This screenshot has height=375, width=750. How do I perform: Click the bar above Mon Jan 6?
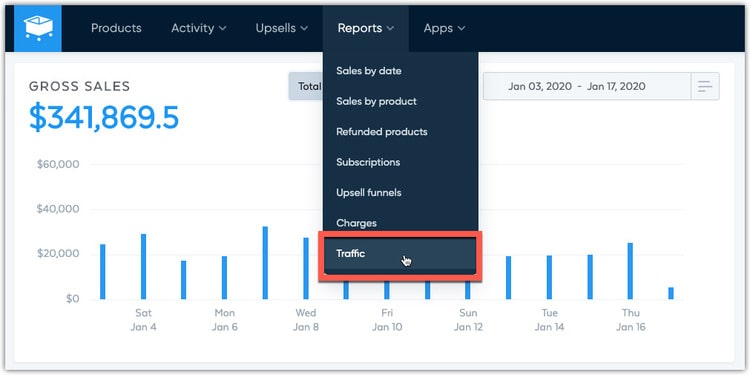(224, 278)
